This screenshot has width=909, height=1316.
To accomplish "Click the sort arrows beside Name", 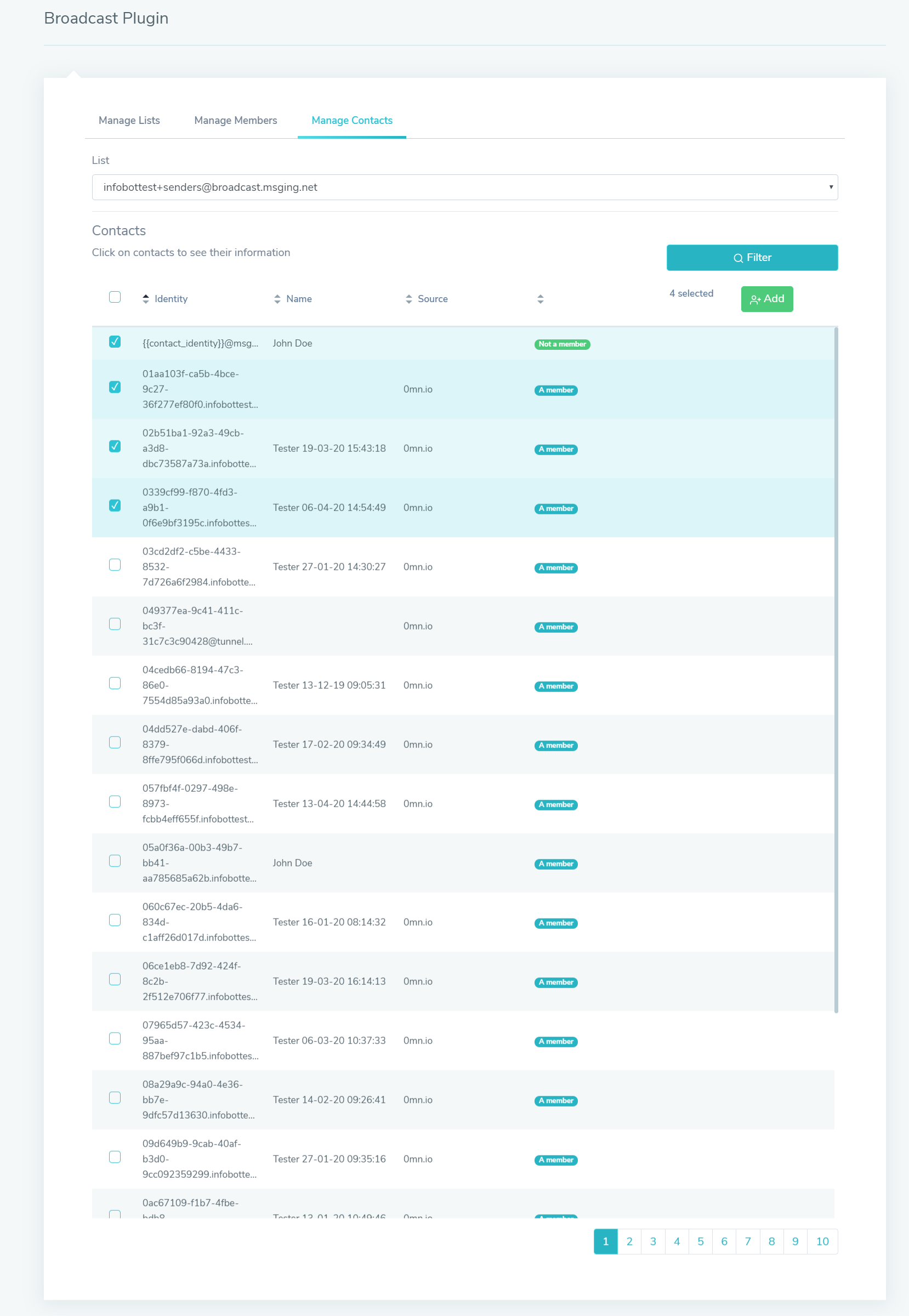I will click(x=277, y=299).
